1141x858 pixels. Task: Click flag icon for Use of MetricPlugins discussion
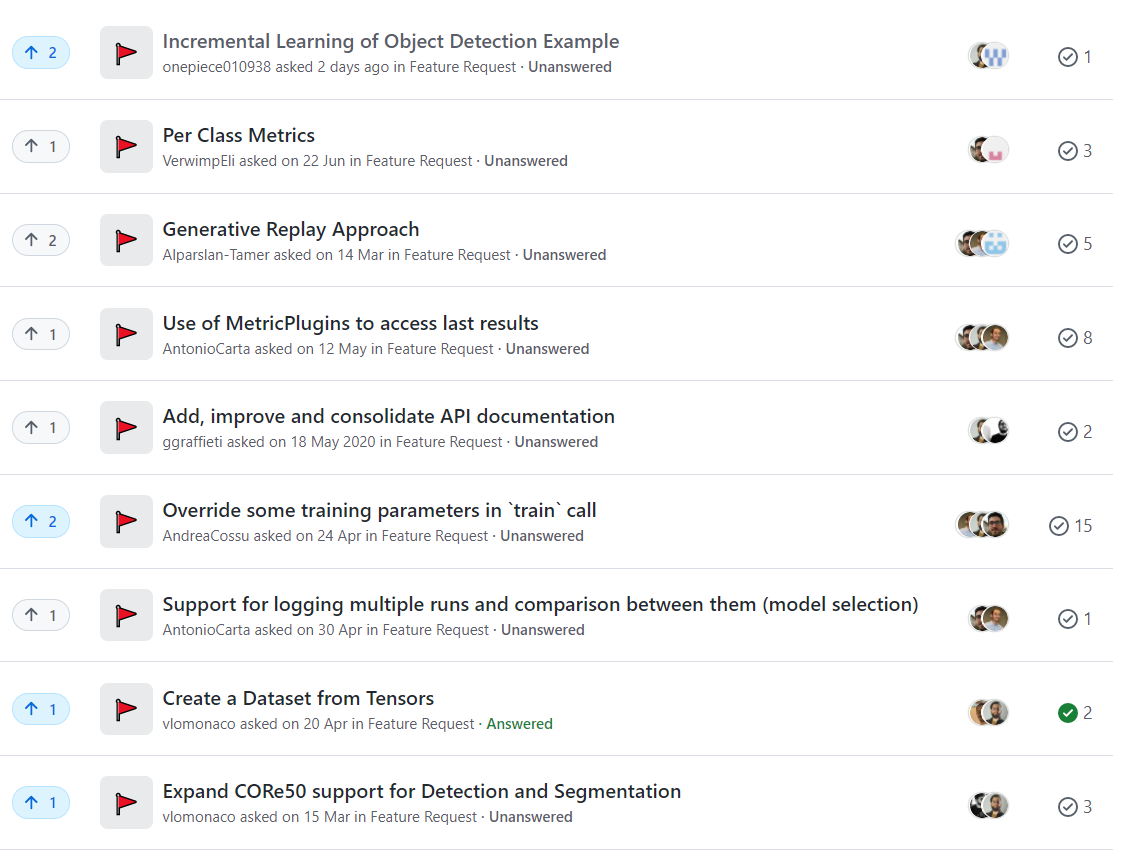click(x=126, y=334)
